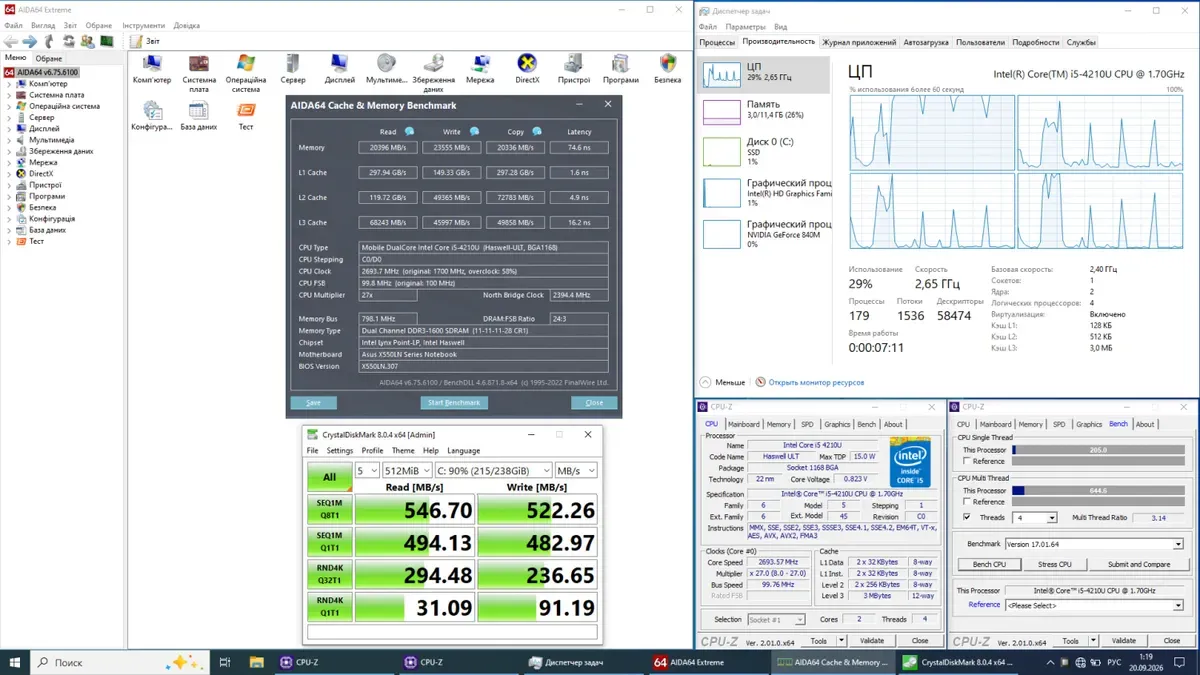The width and height of the screenshot is (1200, 675).
Task: Click the Start Benchmark button
Action: click(x=454, y=403)
